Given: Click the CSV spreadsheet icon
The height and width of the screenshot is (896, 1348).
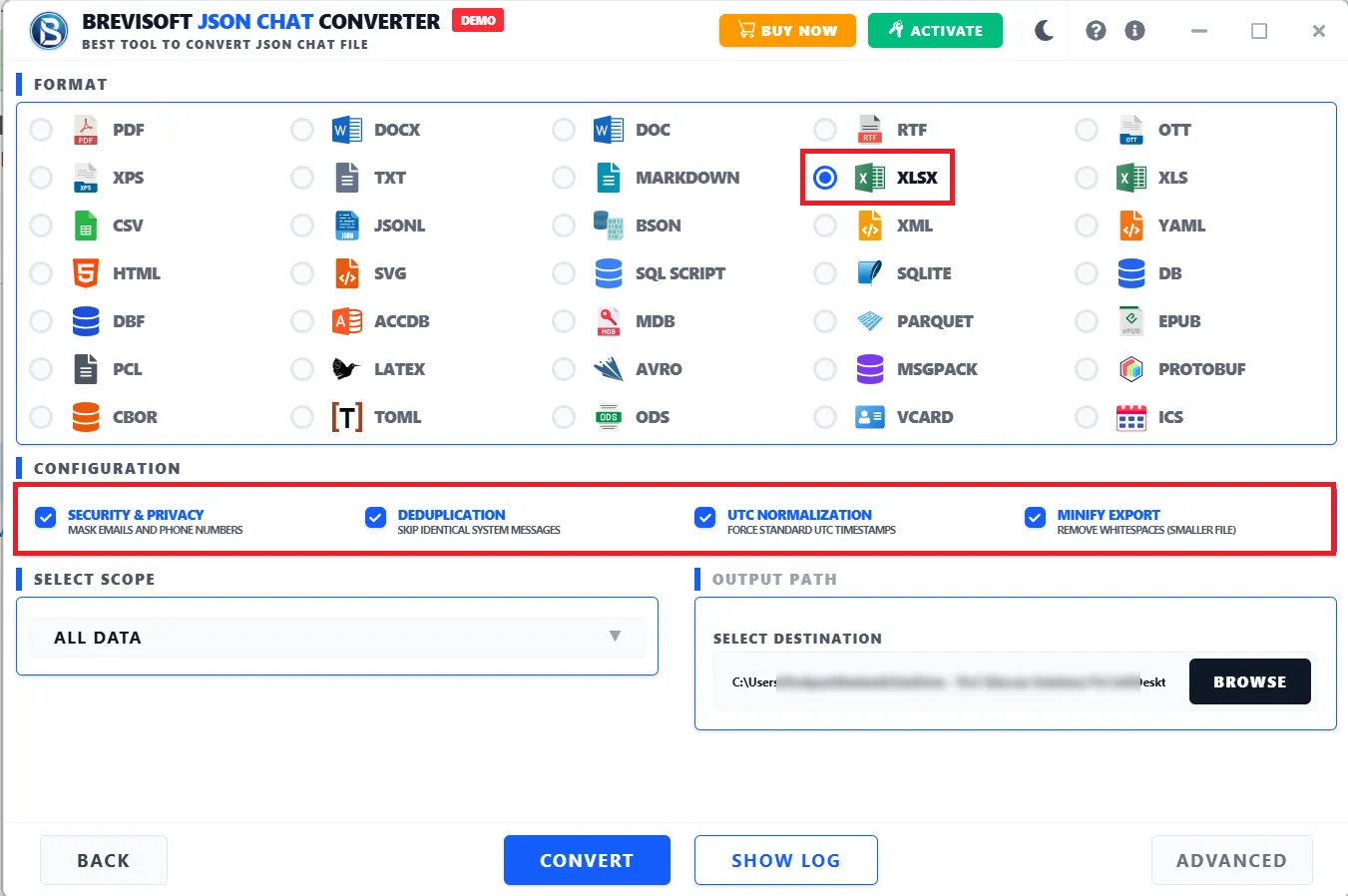Looking at the screenshot, I should coord(86,225).
